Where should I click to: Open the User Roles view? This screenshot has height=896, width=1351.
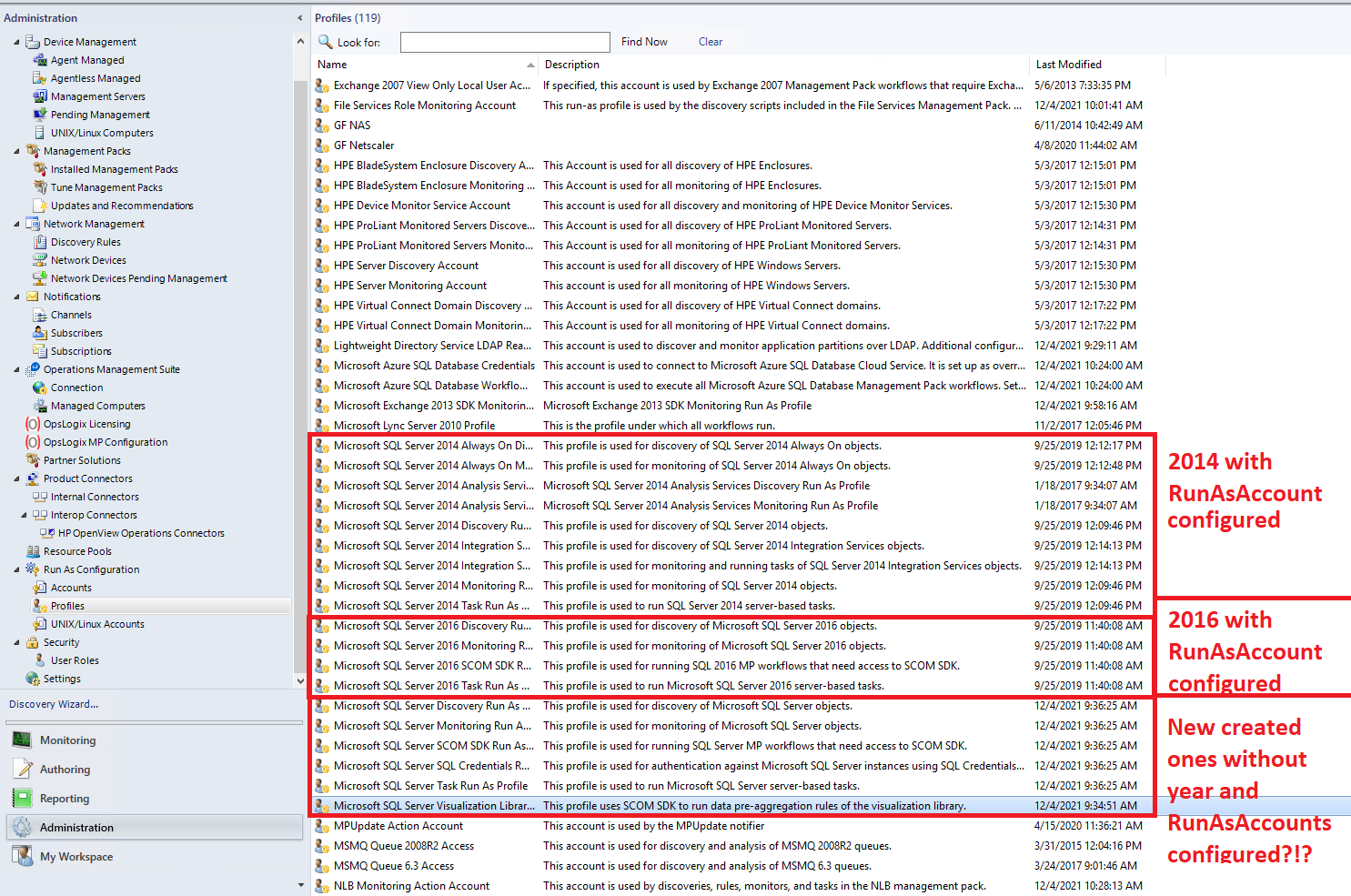(73, 659)
